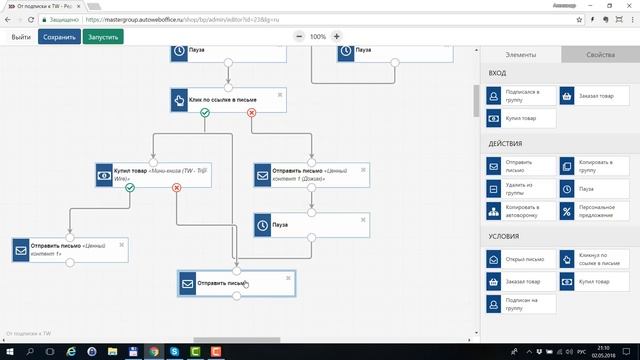The height and width of the screenshot is (360, 640).
Task: Pick the Копировать в группу action element
Action: tap(594, 166)
